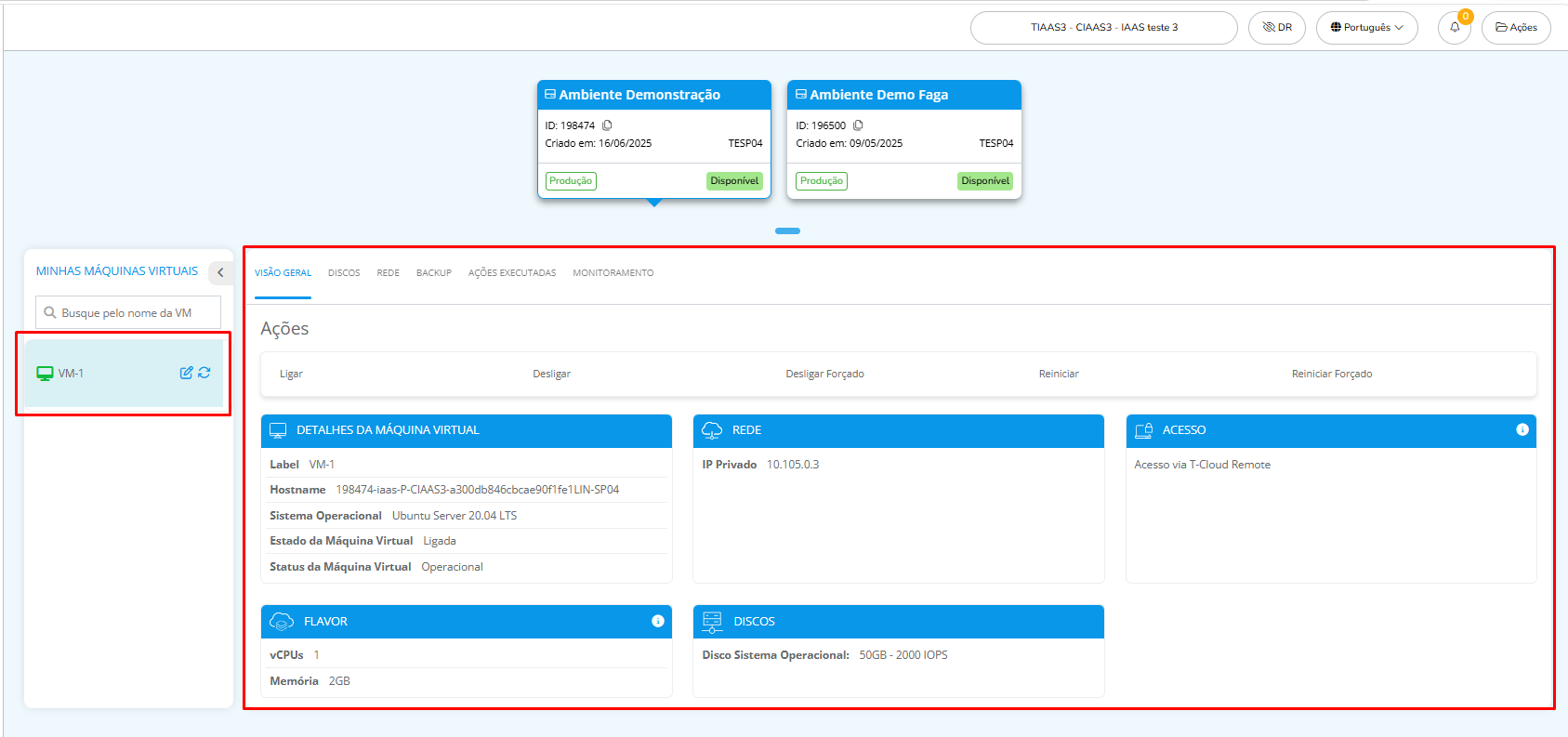Copy the ID 196500 with copy icon
This screenshot has width=1568, height=737.
tap(858, 125)
